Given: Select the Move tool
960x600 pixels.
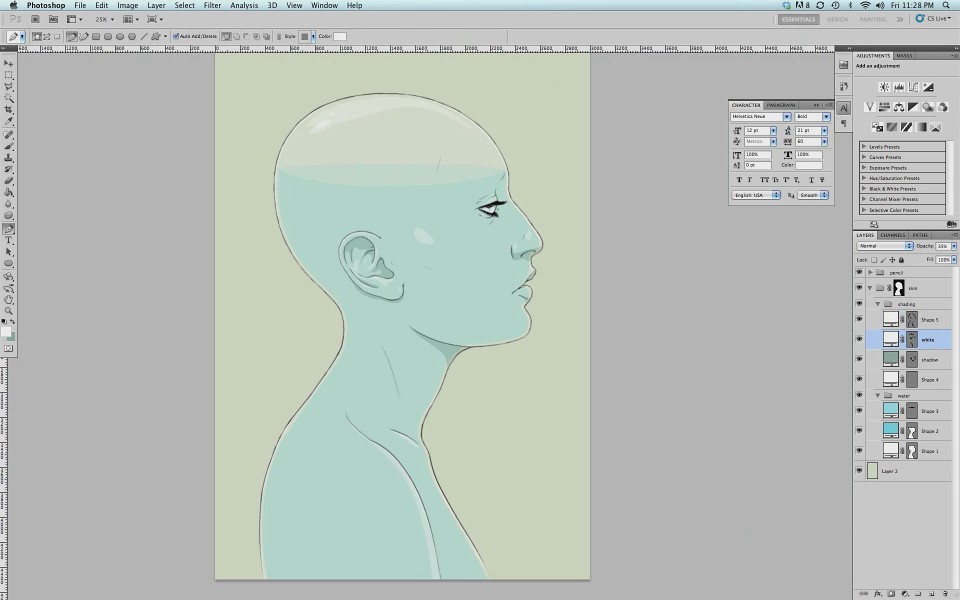Looking at the screenshot, I should [10, 63].
